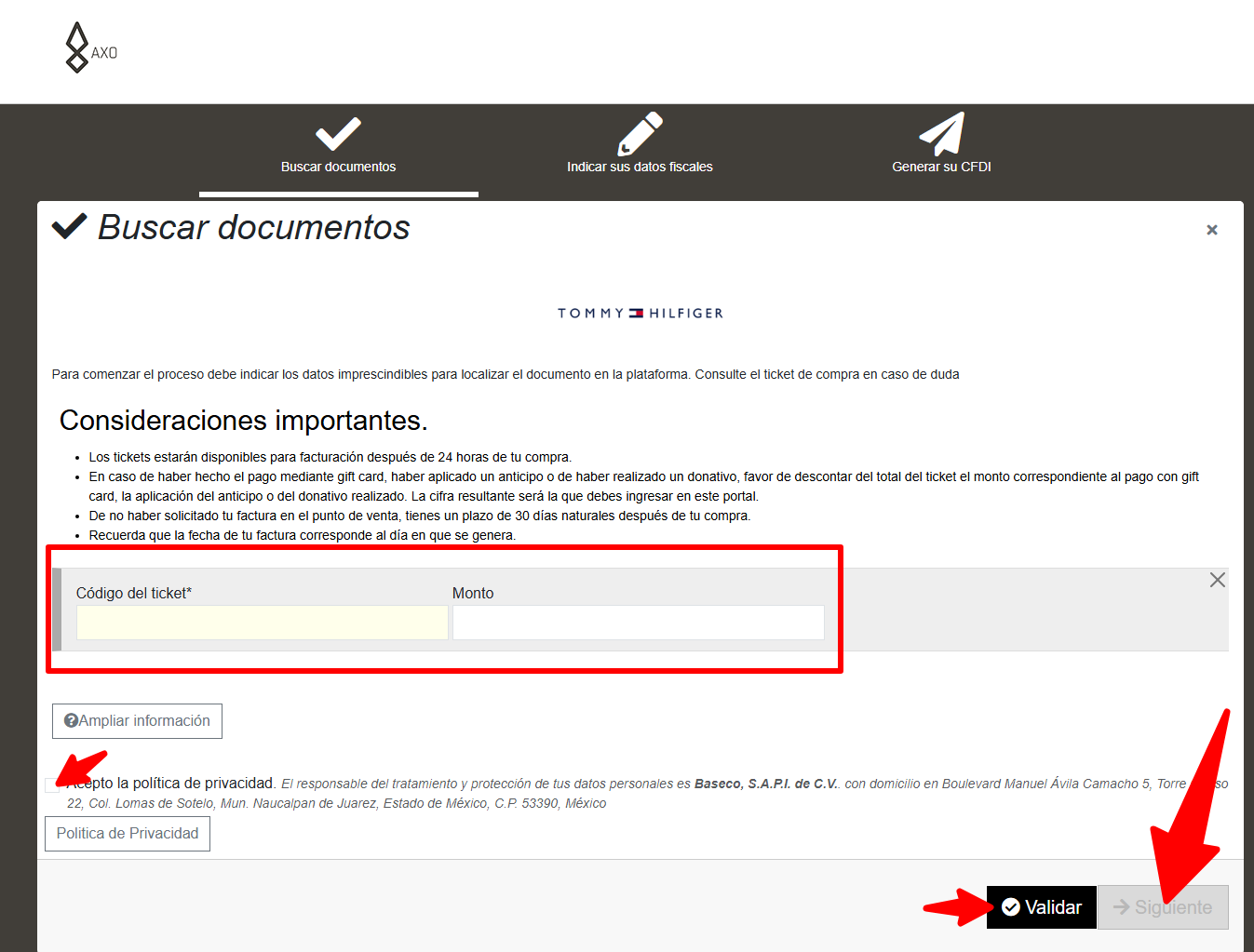Accept the privacy policy checkbox

51,785
